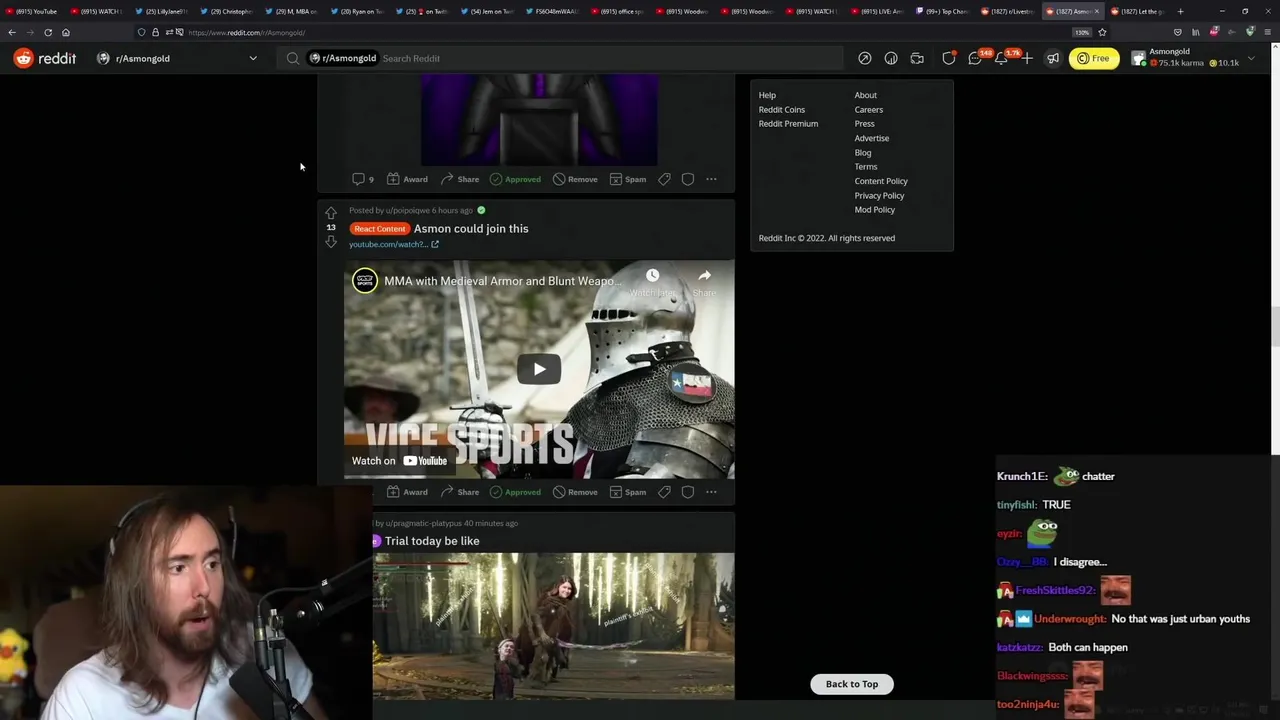Open the Reddit video icon in header

point(917,58)
